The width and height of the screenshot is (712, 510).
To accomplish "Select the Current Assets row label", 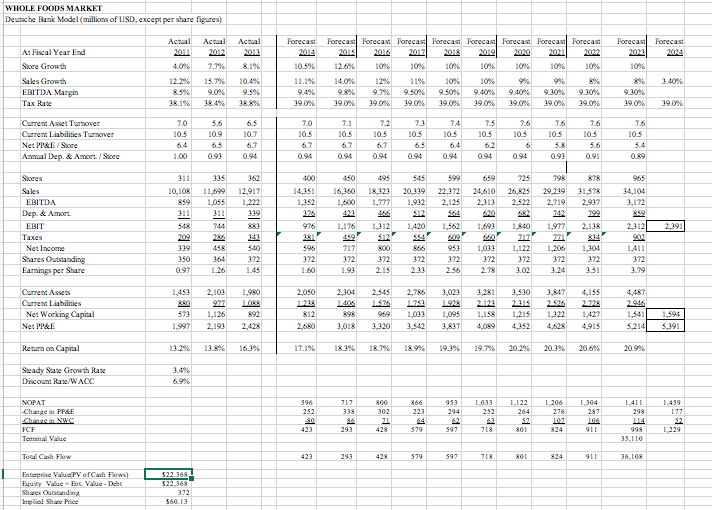I will [x=46, y=292].
